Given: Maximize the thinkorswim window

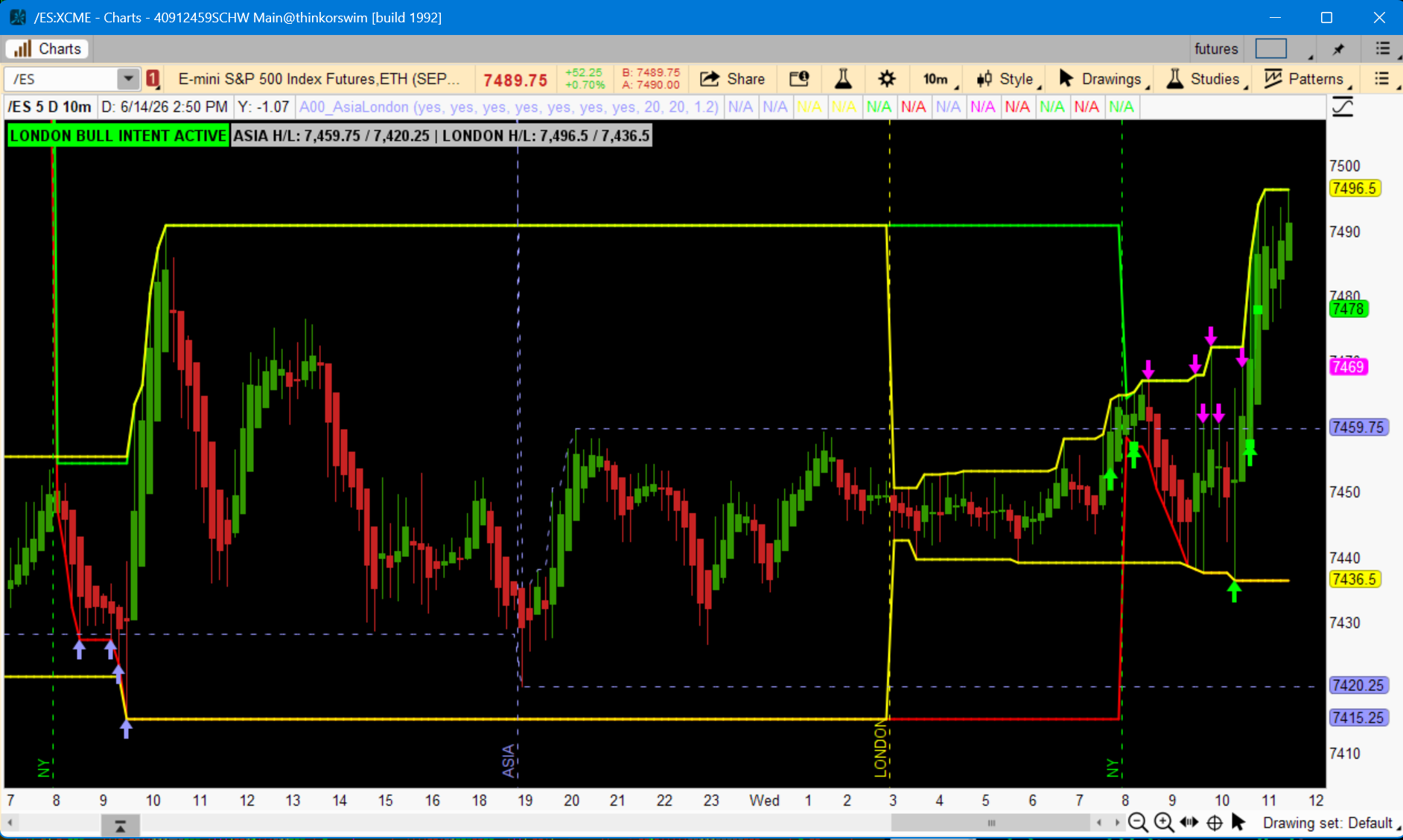Looking at the screenshot, I should (x=1326, y=17).
